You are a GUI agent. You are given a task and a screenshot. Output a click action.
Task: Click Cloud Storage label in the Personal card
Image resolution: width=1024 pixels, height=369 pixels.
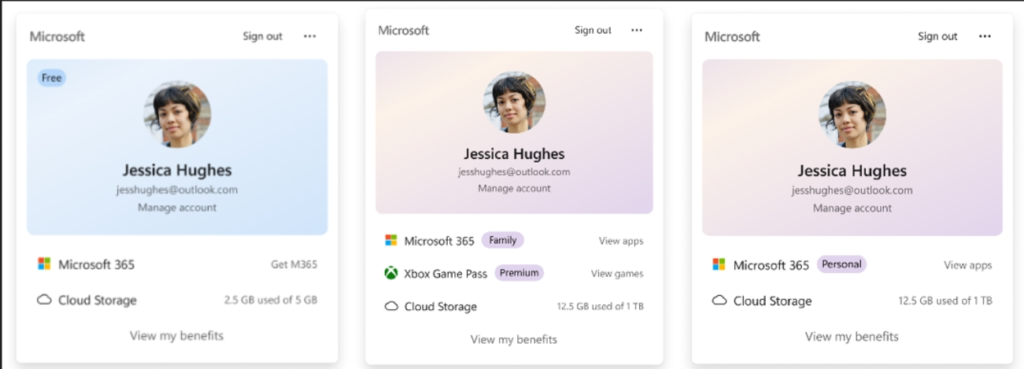coord(773,300)
